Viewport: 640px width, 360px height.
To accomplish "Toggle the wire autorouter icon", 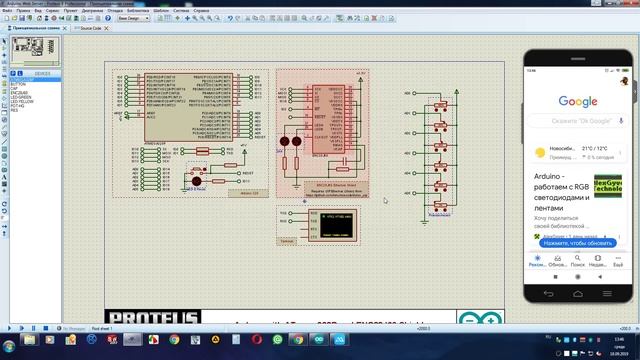I will point(340,18).
